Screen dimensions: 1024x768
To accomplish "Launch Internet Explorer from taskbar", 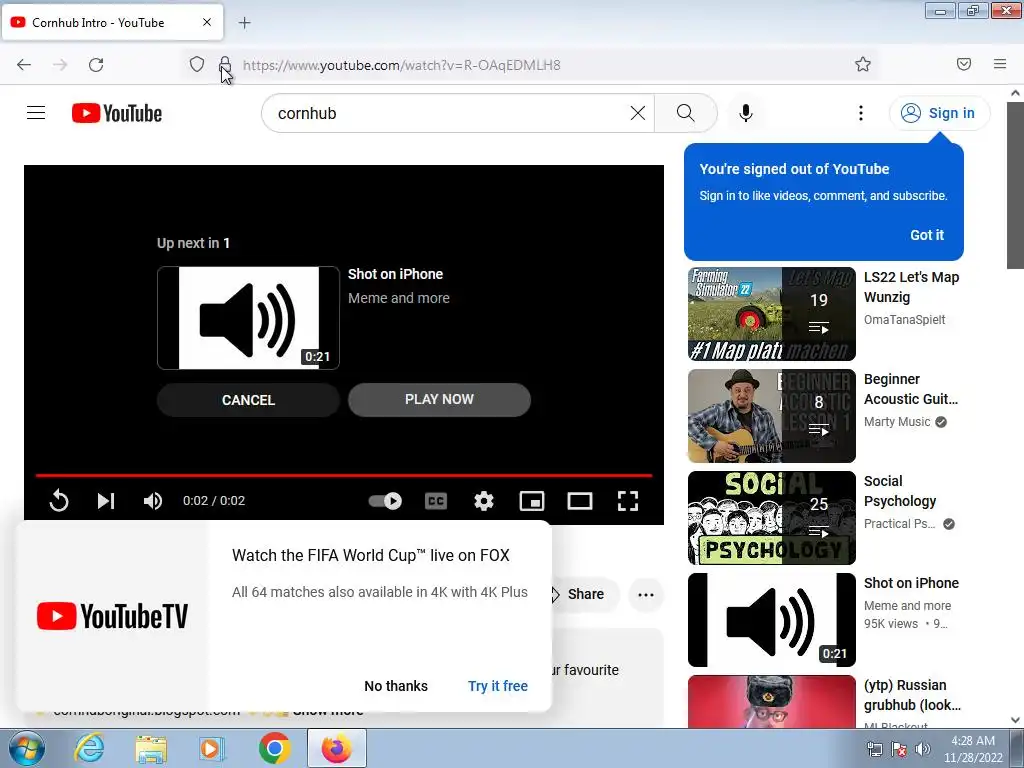I will pos(89,748).
